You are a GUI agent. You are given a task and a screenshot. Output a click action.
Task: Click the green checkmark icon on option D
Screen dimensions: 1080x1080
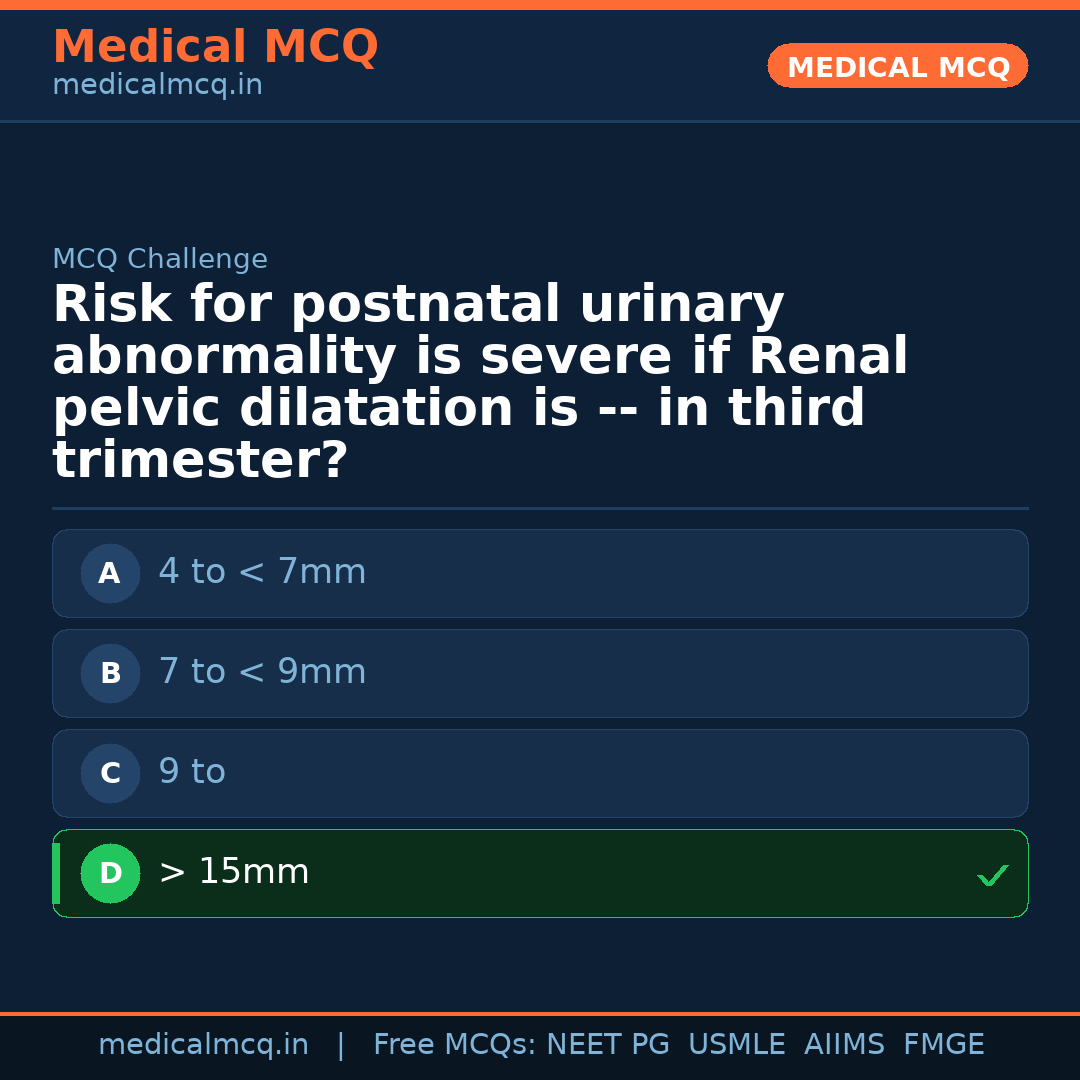coord(992,876)
